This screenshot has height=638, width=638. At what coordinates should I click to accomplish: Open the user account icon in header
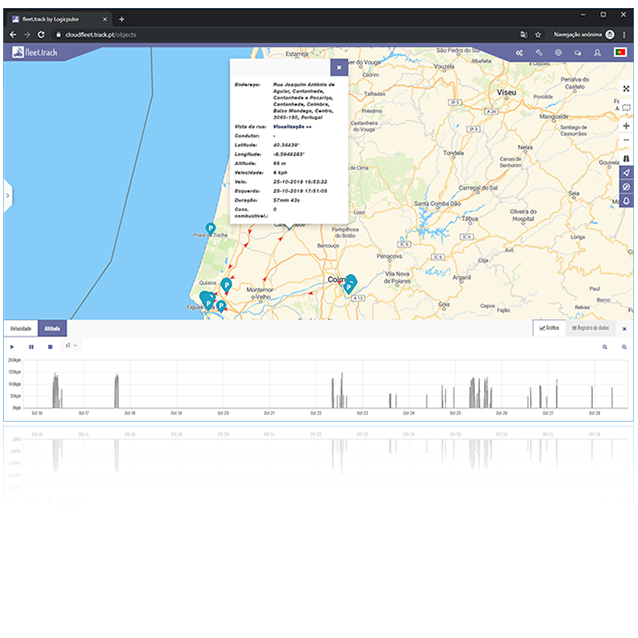pyautogui.click(x=597, y=52)
